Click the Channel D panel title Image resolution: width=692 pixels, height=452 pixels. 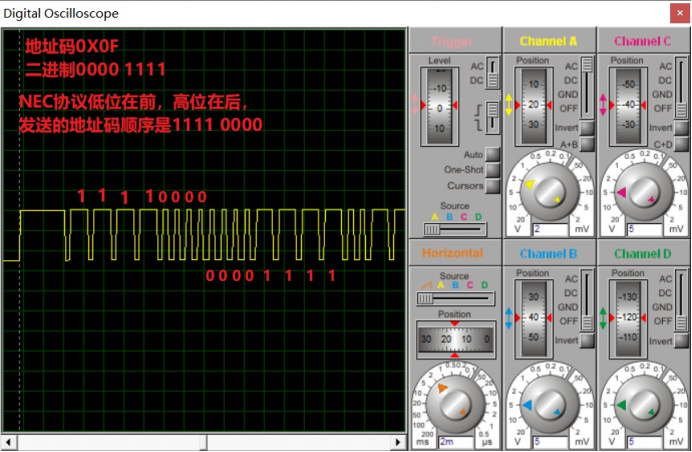point(642,254)
